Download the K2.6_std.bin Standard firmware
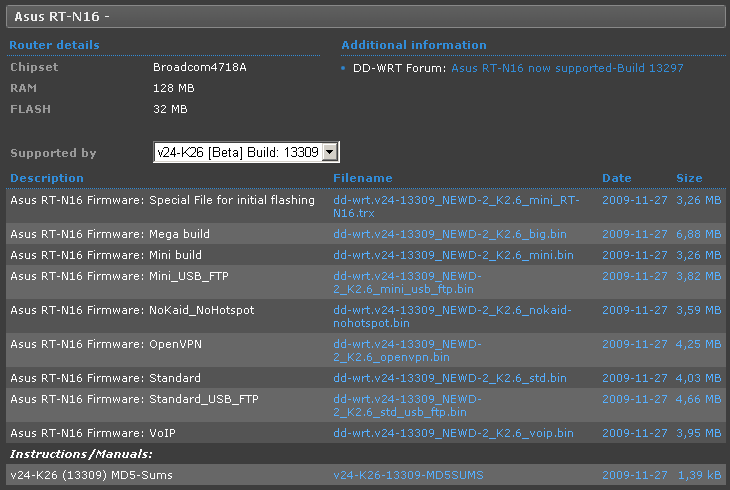Screen dimensions: 730x490 (x=450, y=378)
